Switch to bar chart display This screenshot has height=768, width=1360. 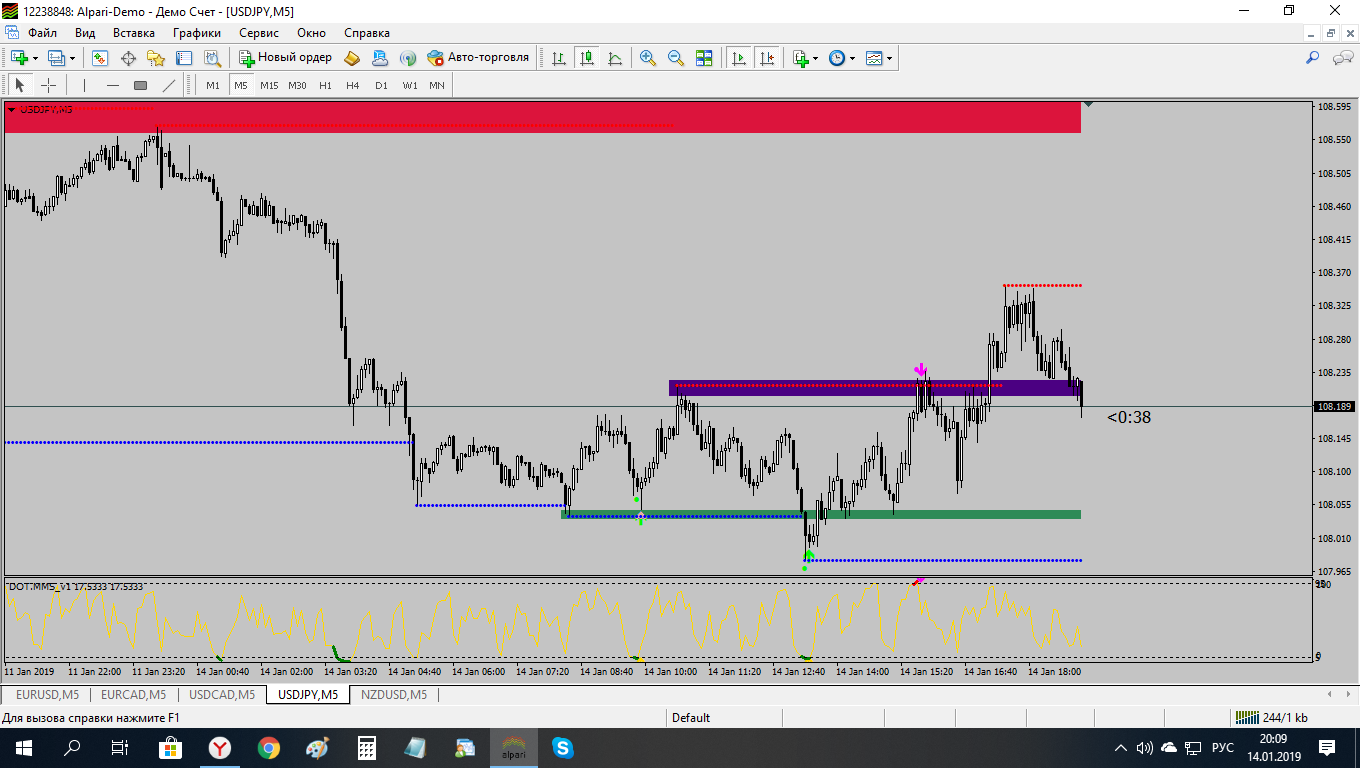pos(559,58)
